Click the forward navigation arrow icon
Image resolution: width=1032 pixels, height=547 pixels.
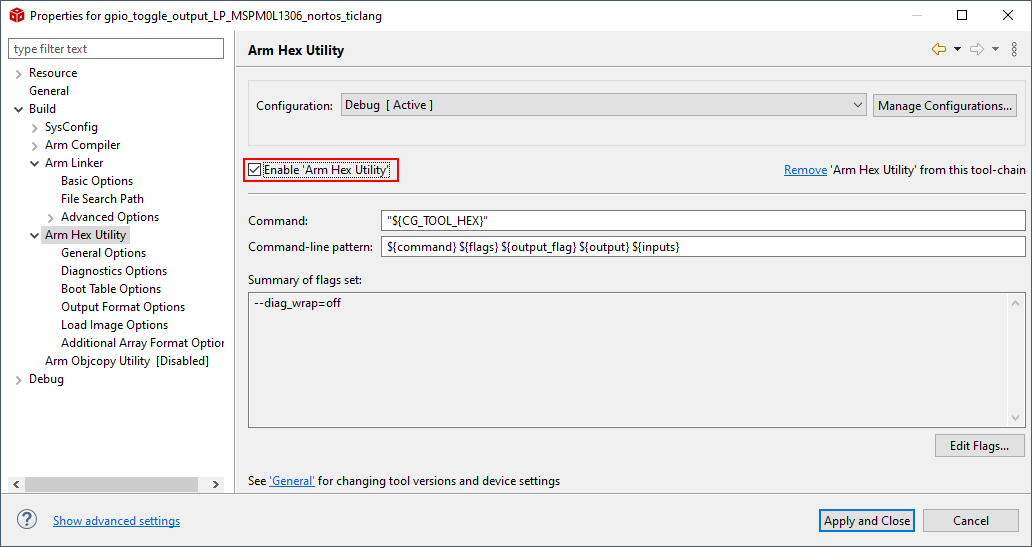(977, 49)
